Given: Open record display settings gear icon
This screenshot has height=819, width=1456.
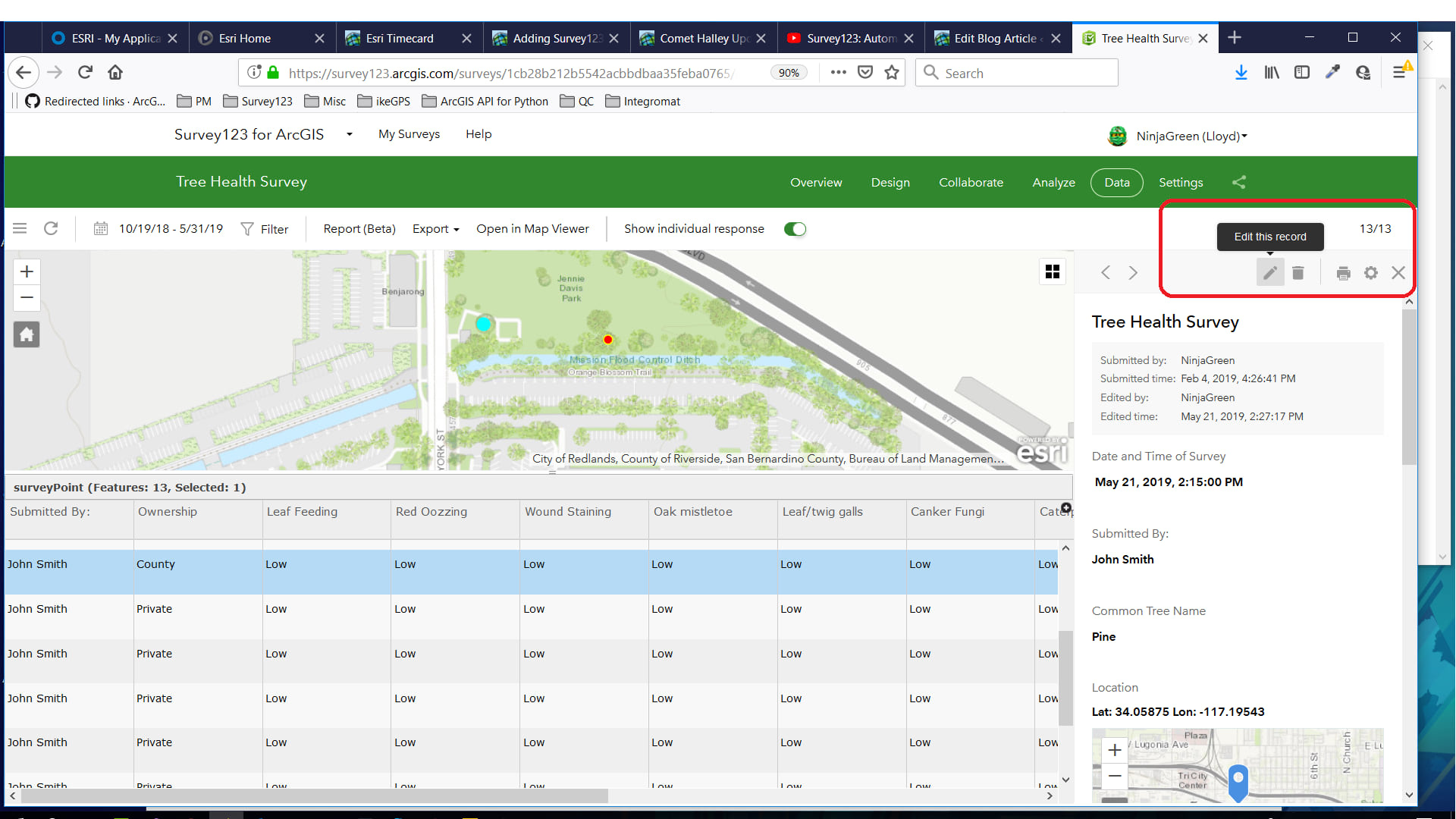Looking at the screenshot, I should [1371, 272].
